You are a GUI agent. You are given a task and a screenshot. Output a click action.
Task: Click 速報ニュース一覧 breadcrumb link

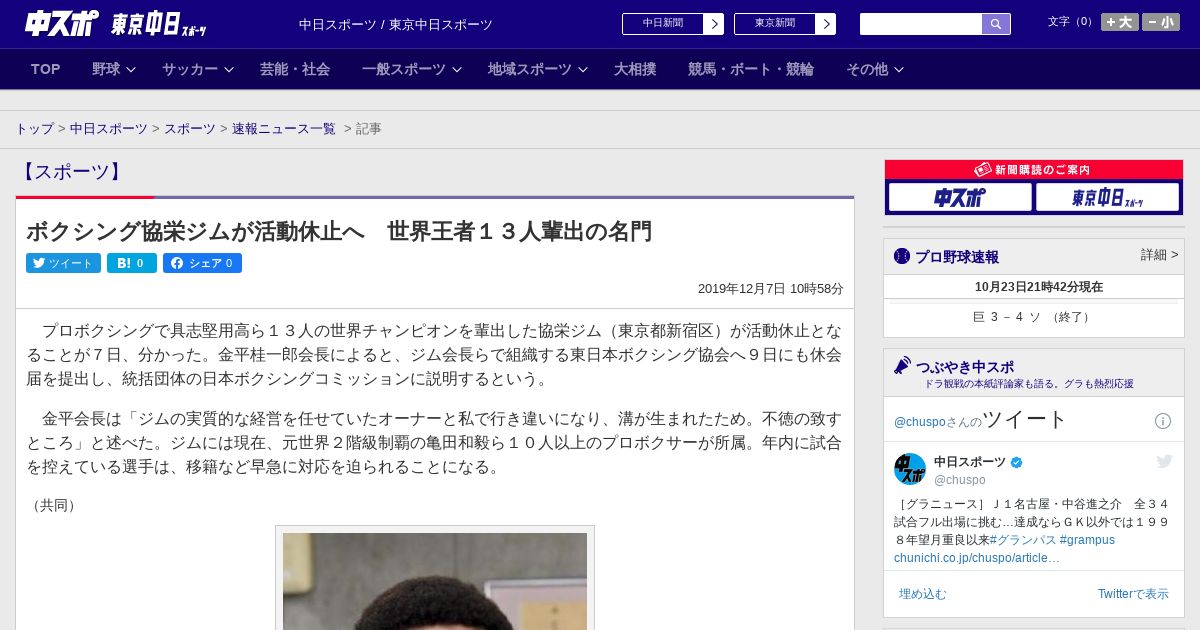pyautogui.click(x=284, y=129)
